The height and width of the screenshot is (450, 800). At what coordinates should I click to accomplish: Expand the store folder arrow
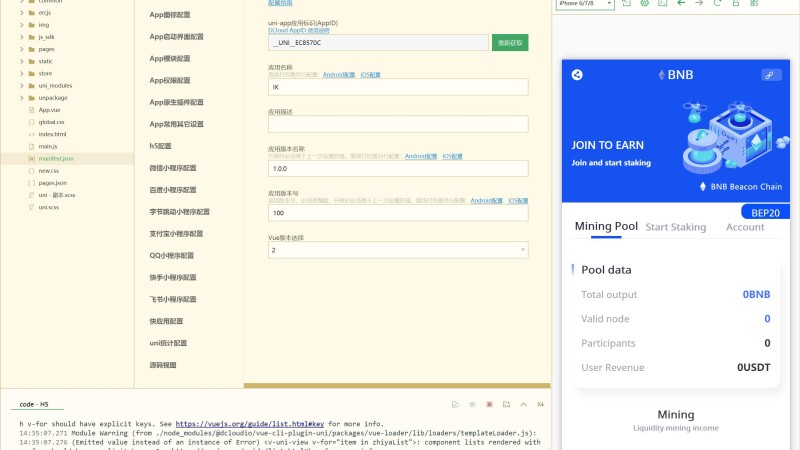click(21, 73)
